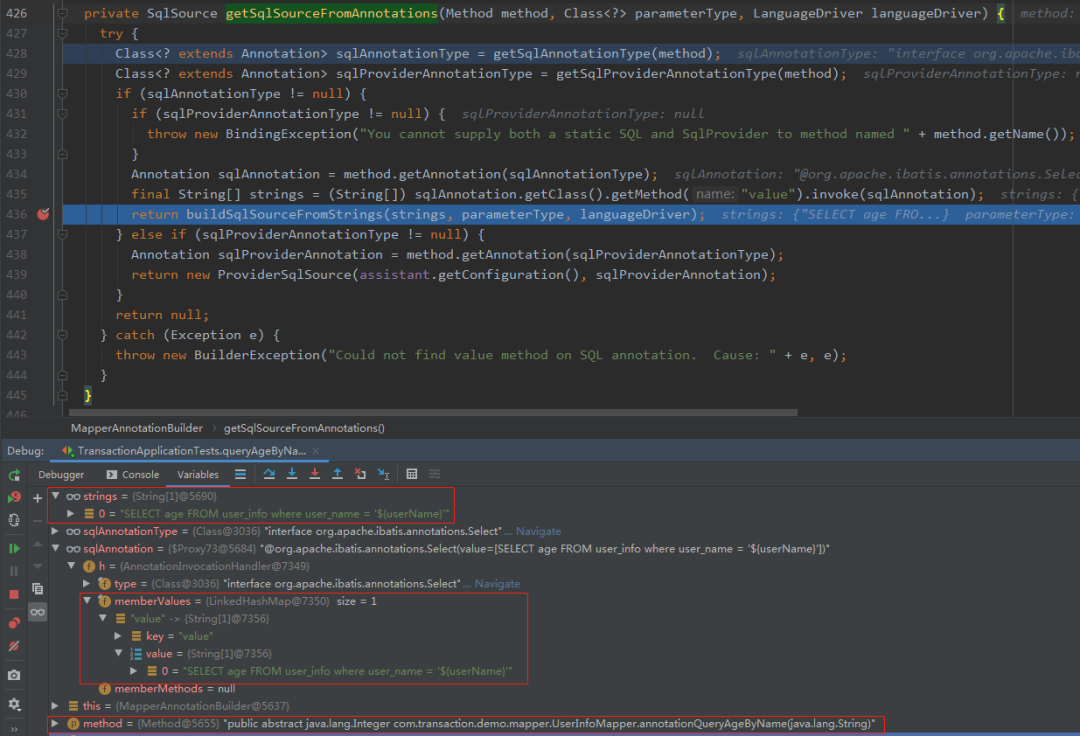The height and width of the screenshot is (736, 1080).
Task: Rerun the debug session with the green rerun icon
Action: tap(14, 475)
